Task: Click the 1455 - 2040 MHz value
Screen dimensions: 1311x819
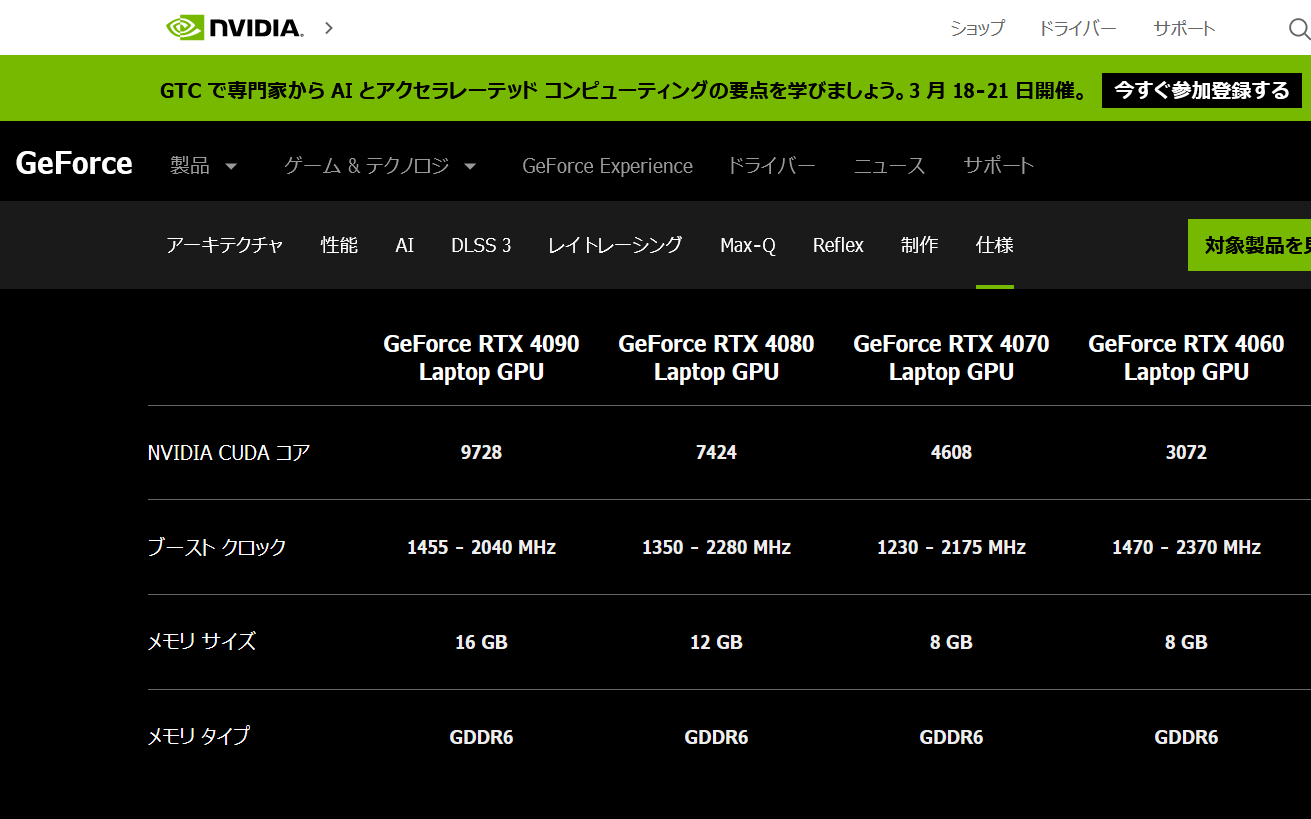Action: pos(481,548)
